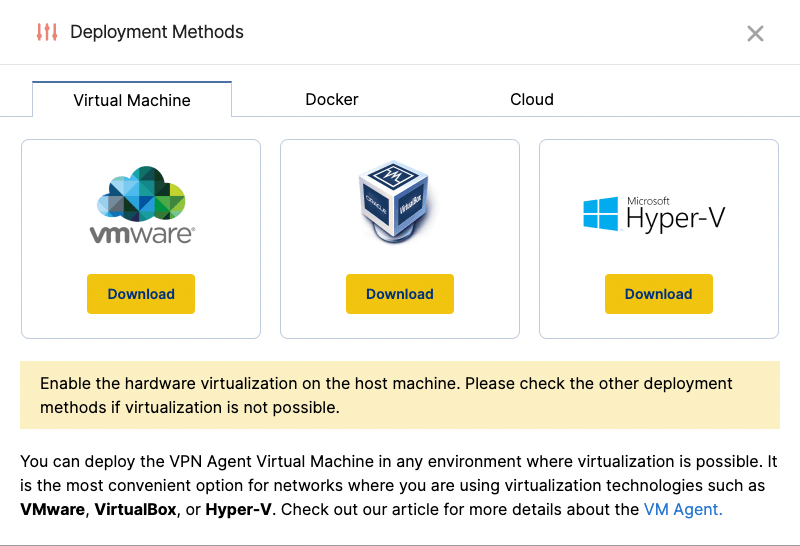Open the Docker tab
The image size is (800, 546).
tap(332, 100)
